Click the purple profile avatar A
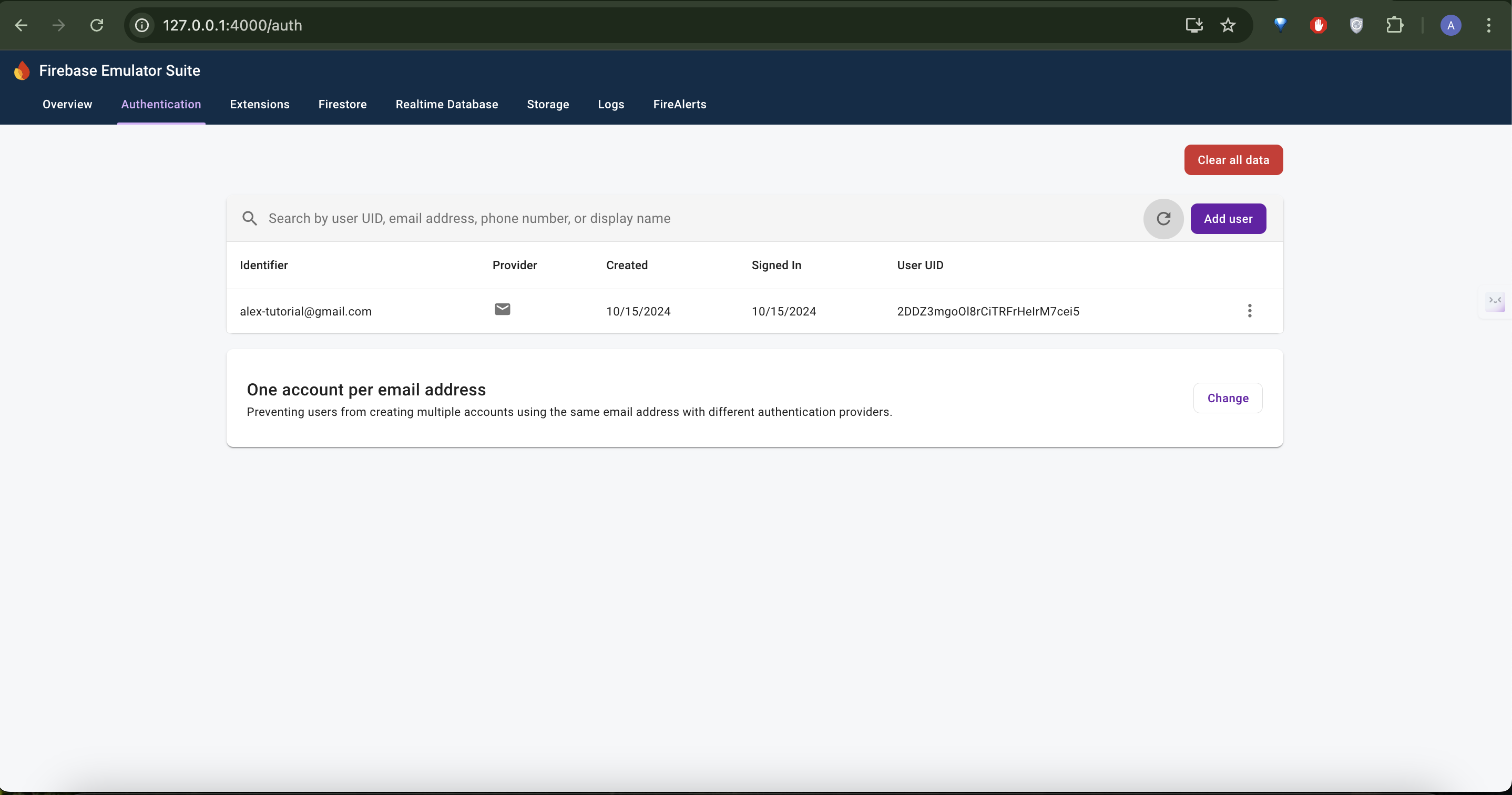Screen dimensions: 1512x795 tap(1451, 25)
